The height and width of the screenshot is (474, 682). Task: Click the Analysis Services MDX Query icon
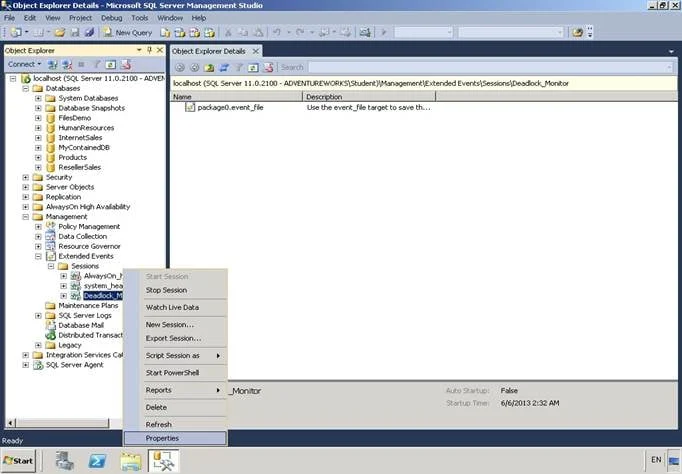pos(180,33)
